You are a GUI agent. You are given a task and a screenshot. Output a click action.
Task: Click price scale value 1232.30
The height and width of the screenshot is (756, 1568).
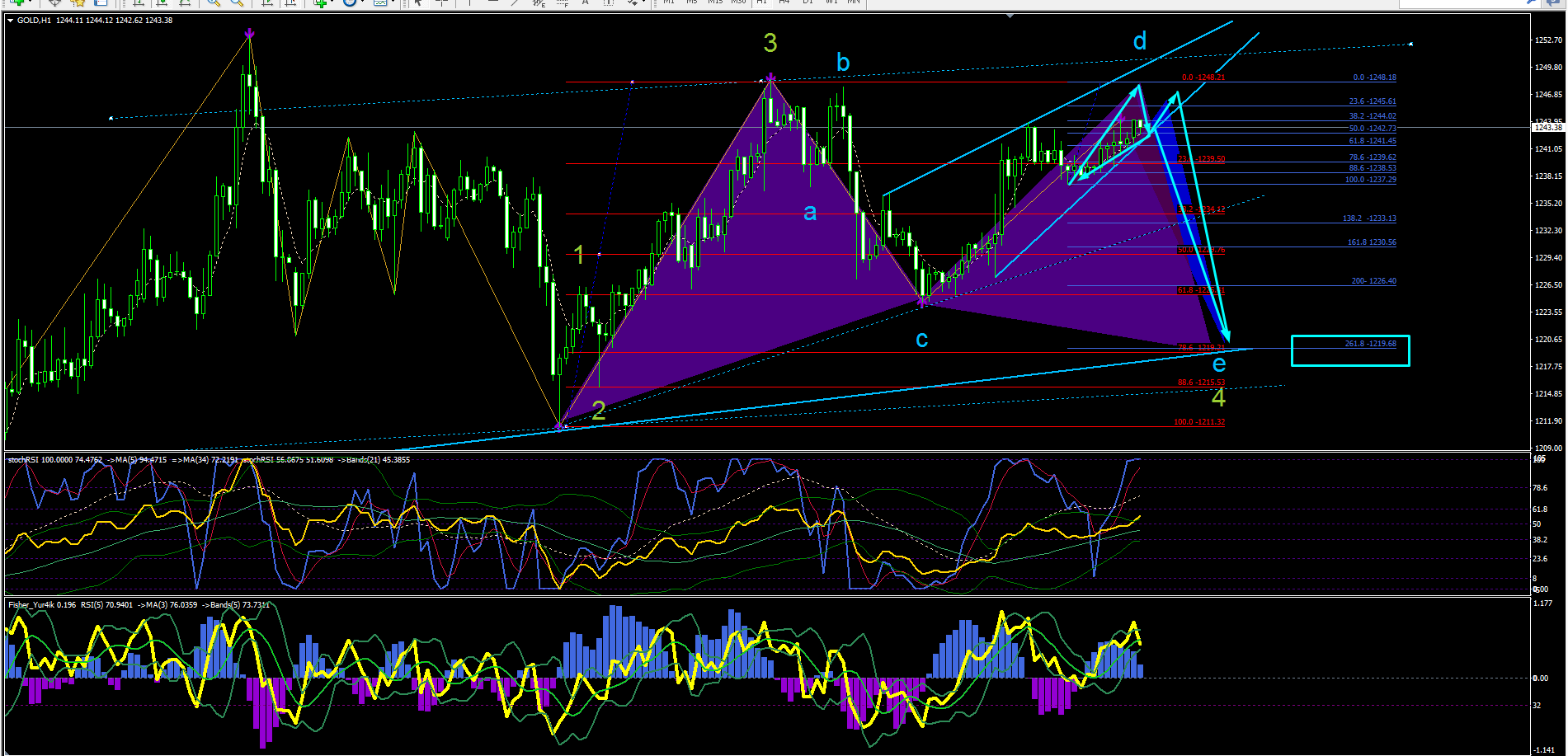[x=1548, y=231]
